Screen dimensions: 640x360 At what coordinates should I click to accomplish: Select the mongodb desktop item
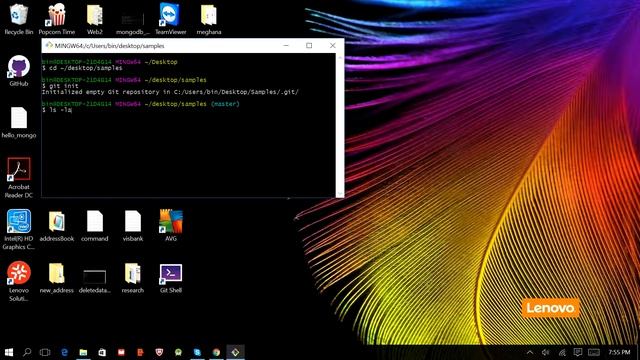point(133,23)
